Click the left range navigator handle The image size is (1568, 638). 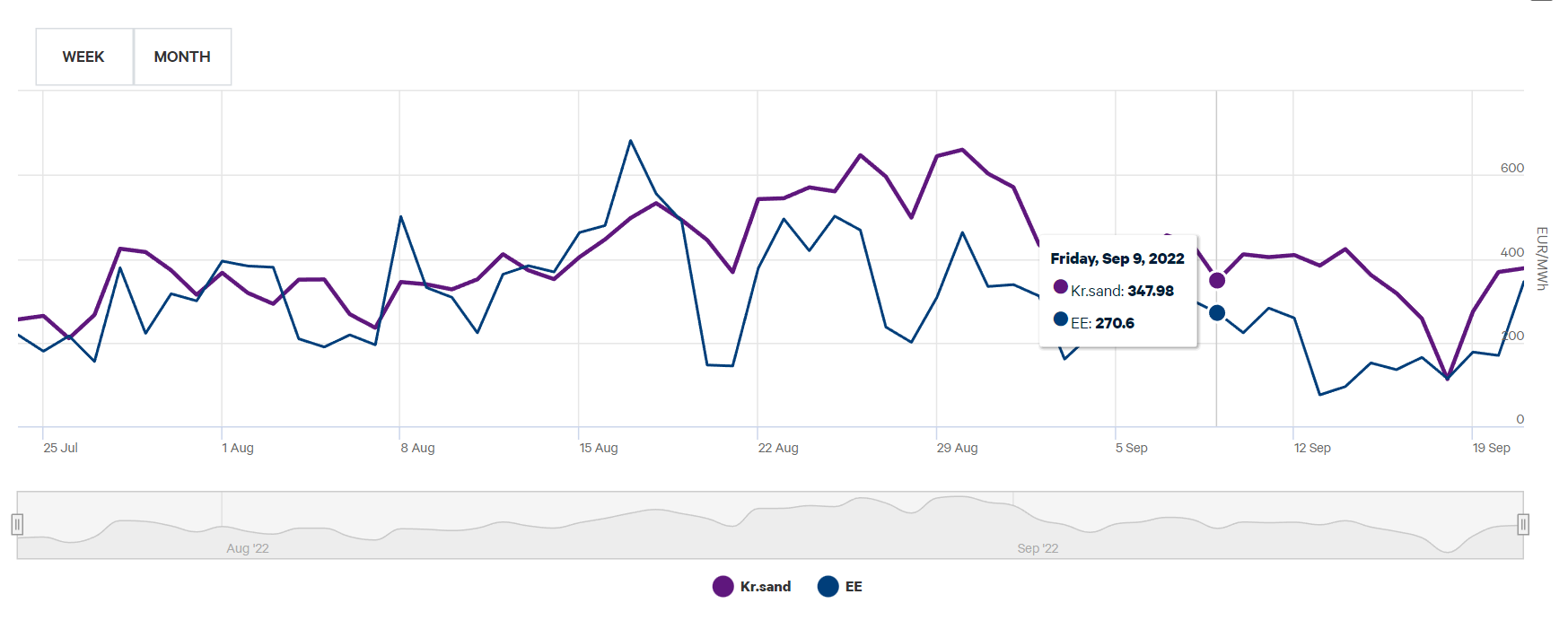[17, 524]
